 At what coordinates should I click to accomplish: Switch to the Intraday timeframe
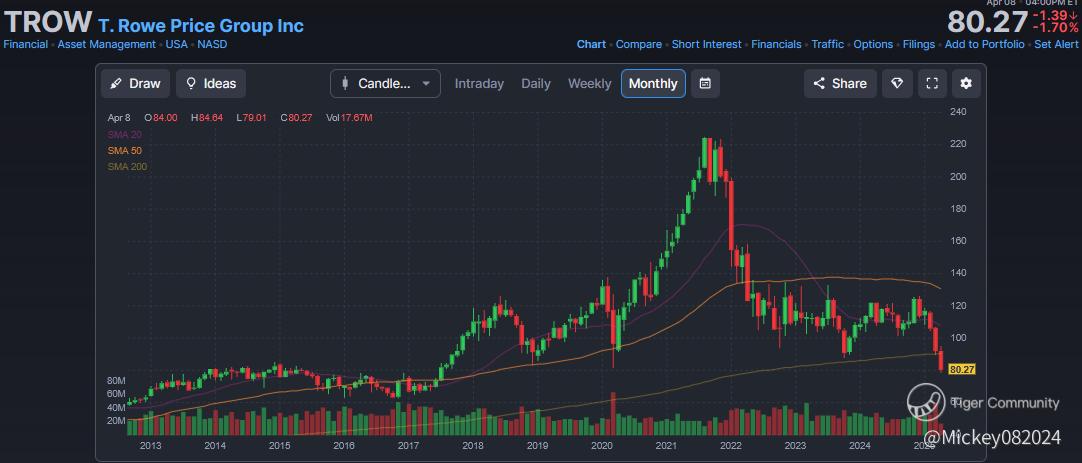pyautogui.click(x=479, y=84)
